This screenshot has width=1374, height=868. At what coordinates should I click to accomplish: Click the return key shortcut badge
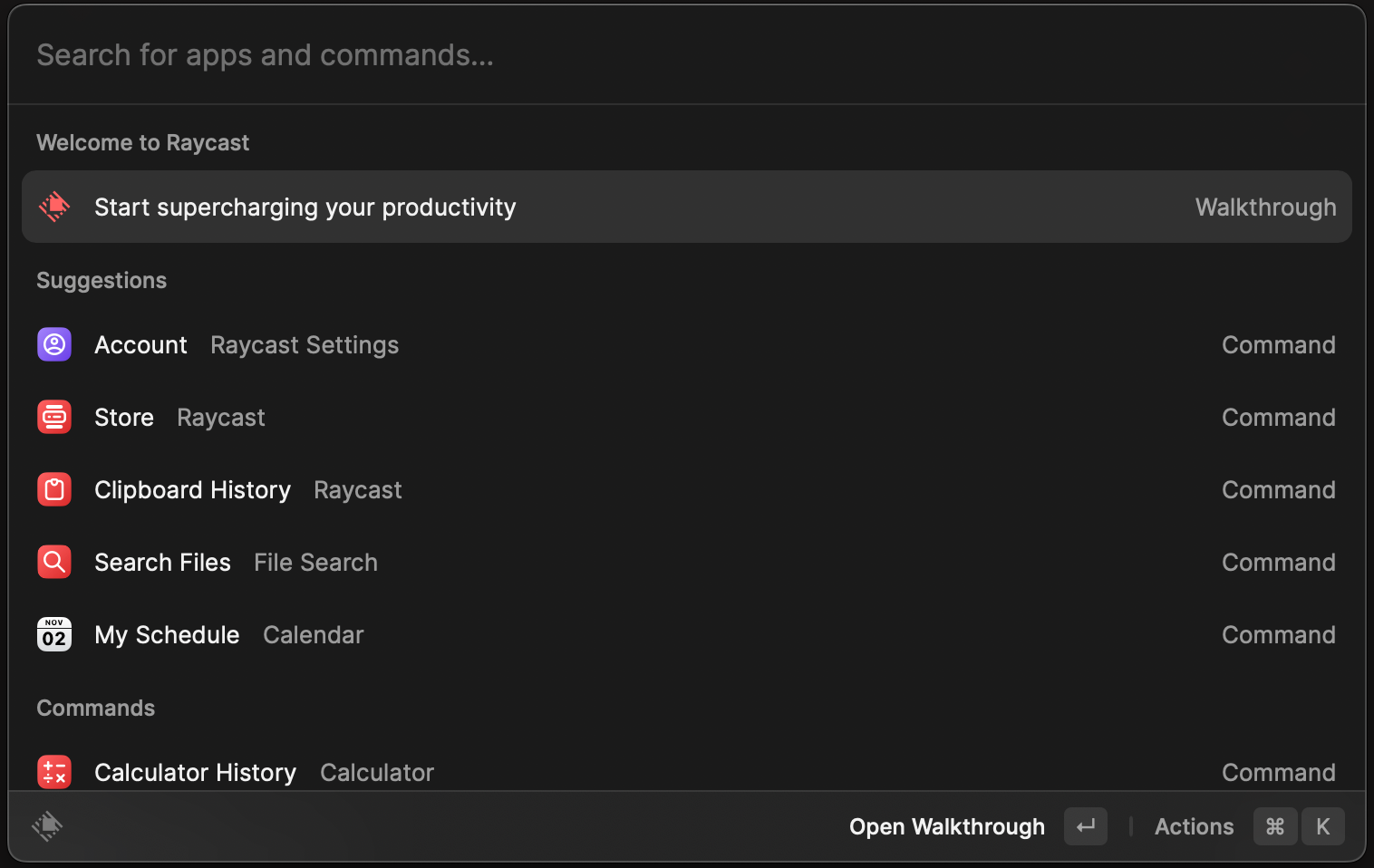coord(1085,826)
